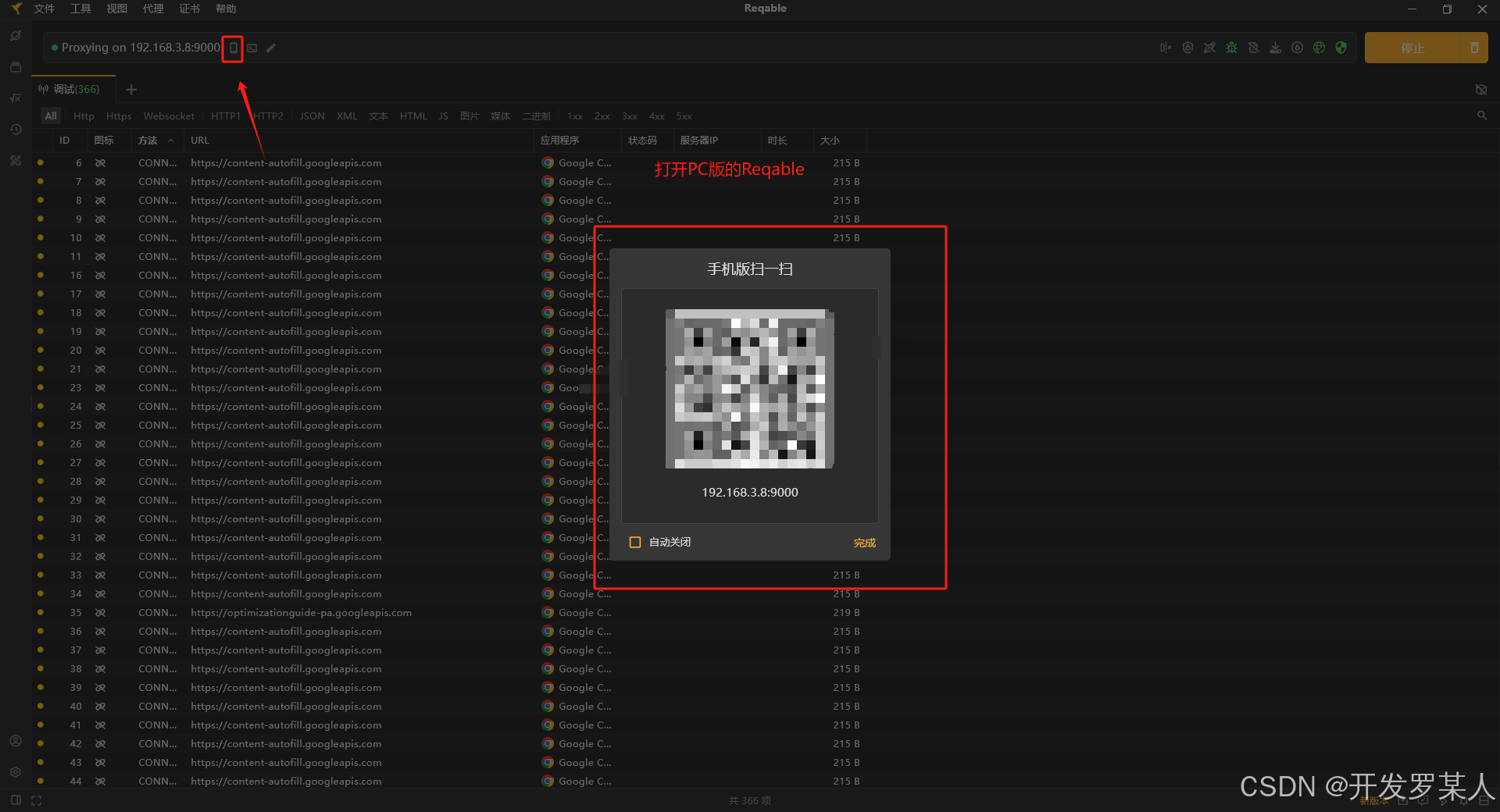Open the collections stack icon in sidebar

coord(16,67)
